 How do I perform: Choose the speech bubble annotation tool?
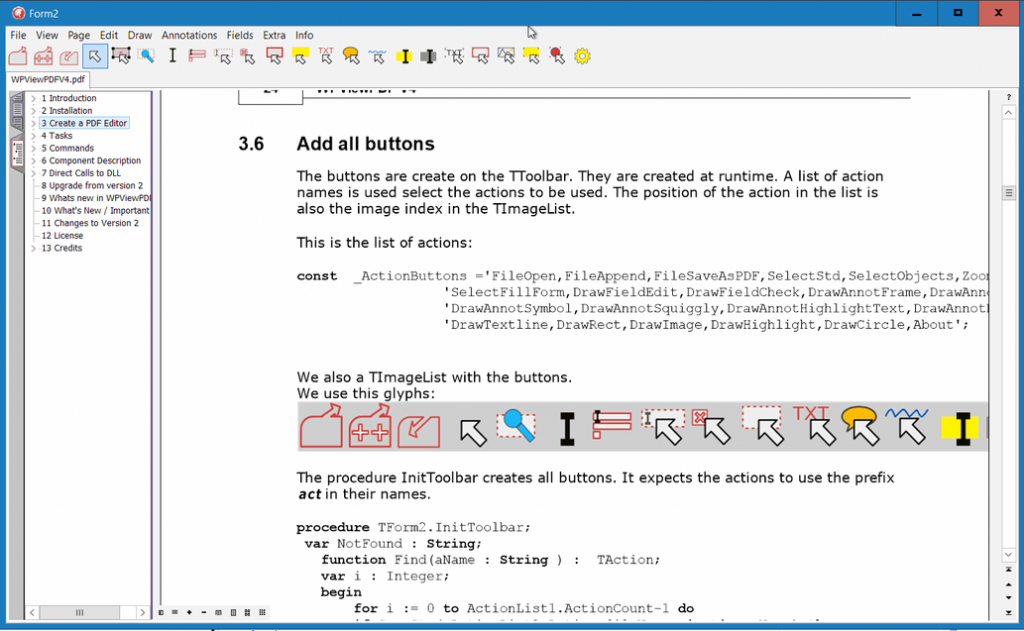click(x=351, y=56)
